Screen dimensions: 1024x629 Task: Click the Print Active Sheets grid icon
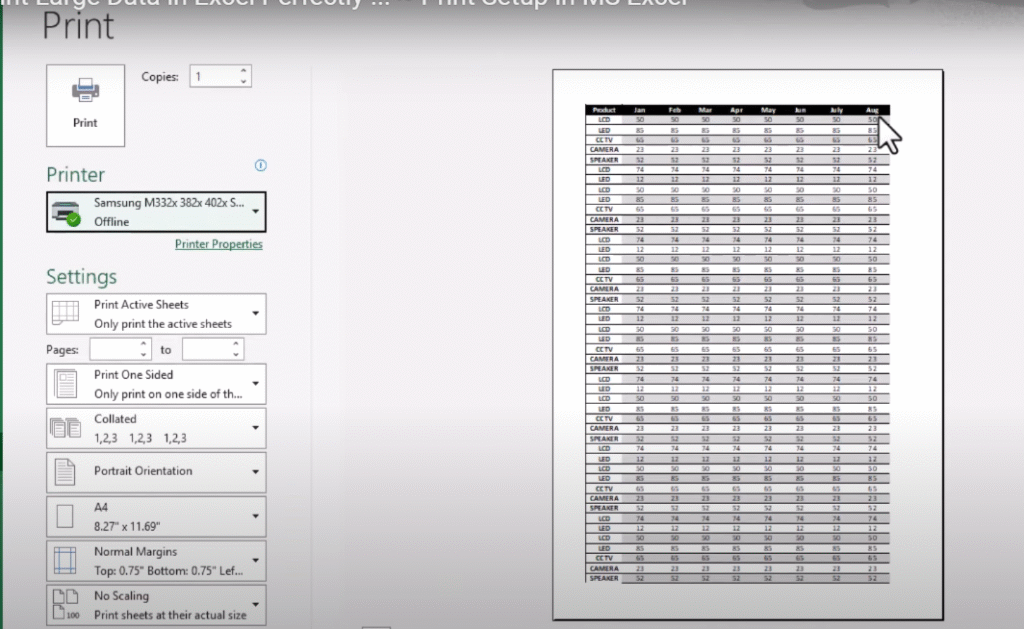coord(65,313)
